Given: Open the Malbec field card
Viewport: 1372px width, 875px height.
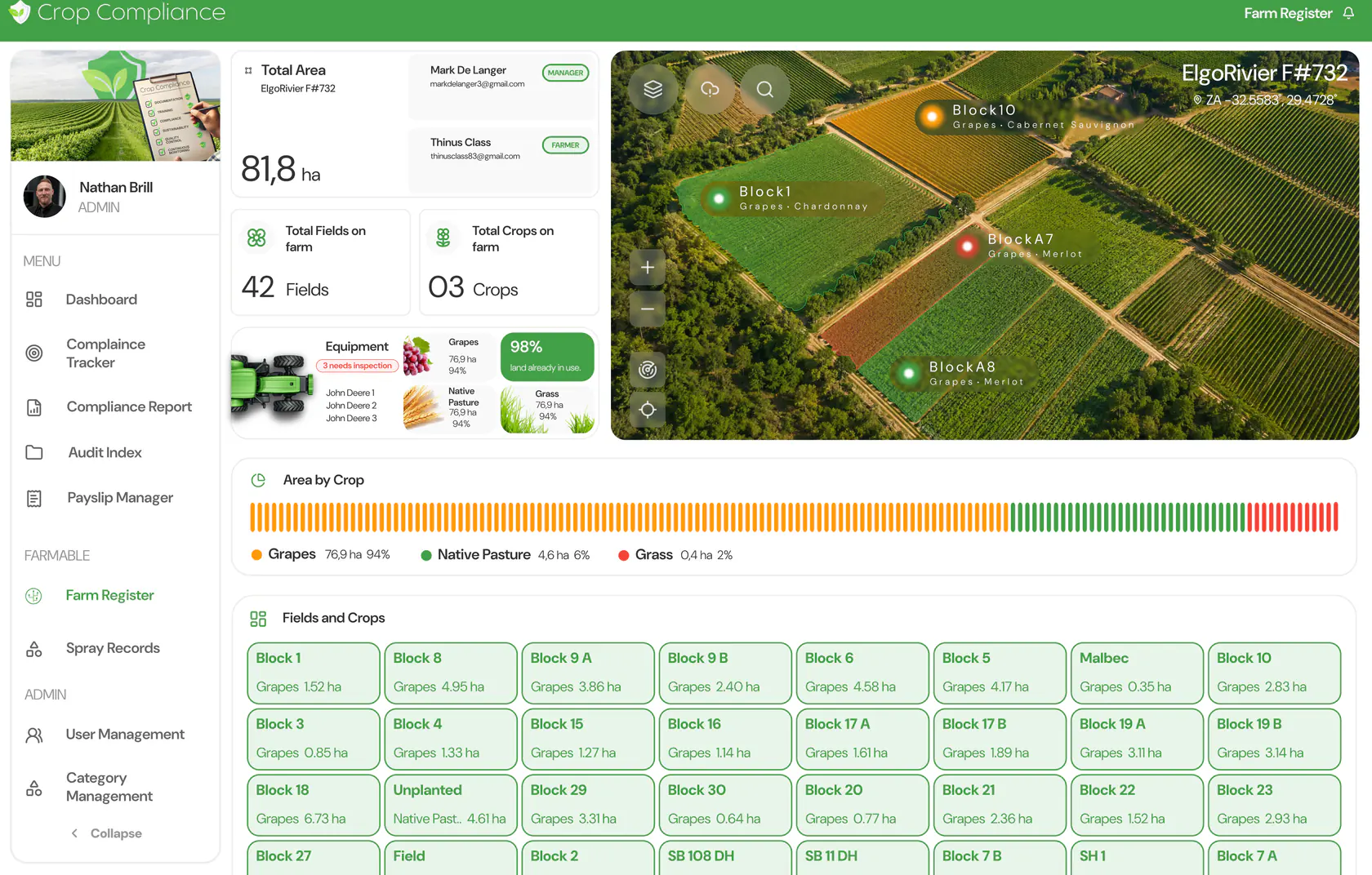Looking at the screenshot, I should [x=1137, y=673].
